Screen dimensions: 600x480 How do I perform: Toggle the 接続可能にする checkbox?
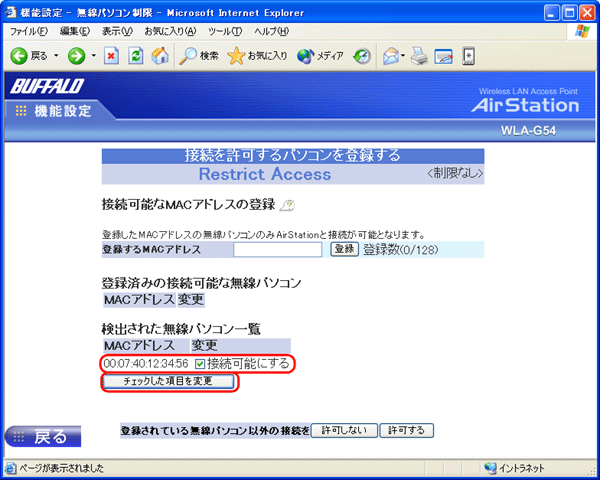tap(200, 363)
